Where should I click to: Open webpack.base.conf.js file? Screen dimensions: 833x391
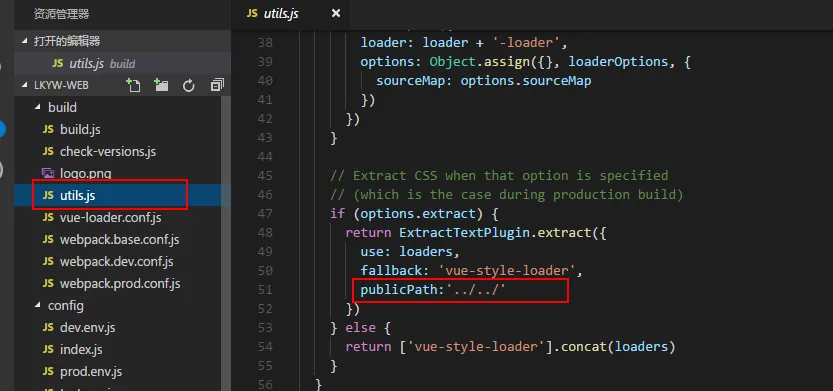coord(119,240)
